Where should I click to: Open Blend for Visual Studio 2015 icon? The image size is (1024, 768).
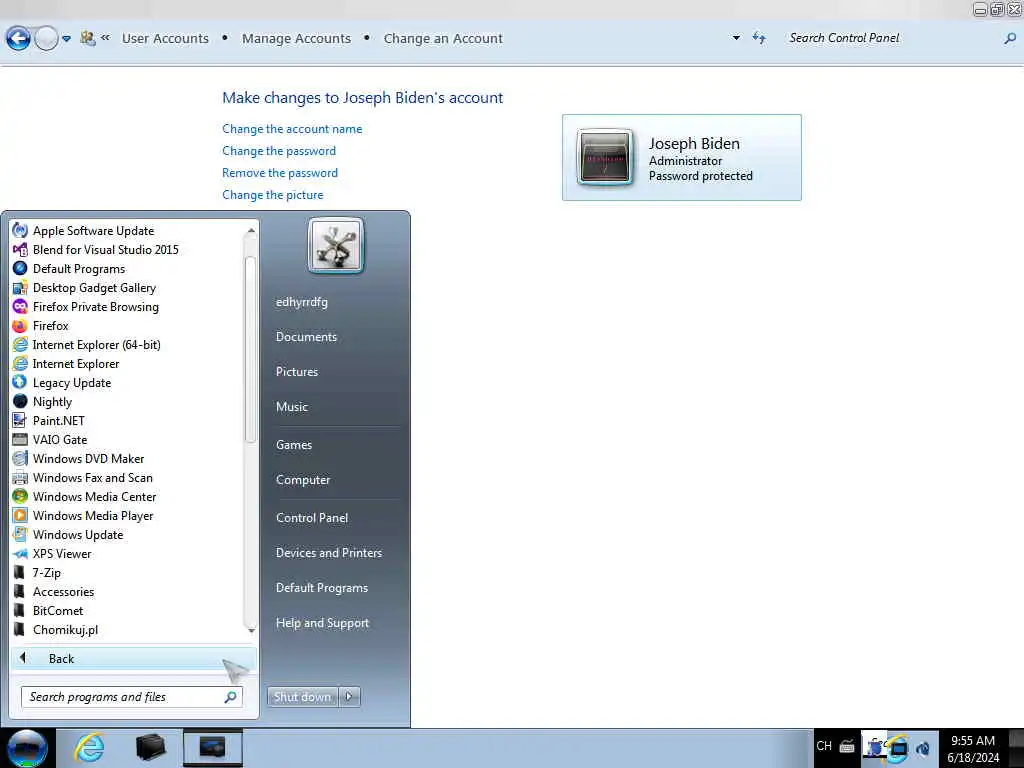coord(20,249)
